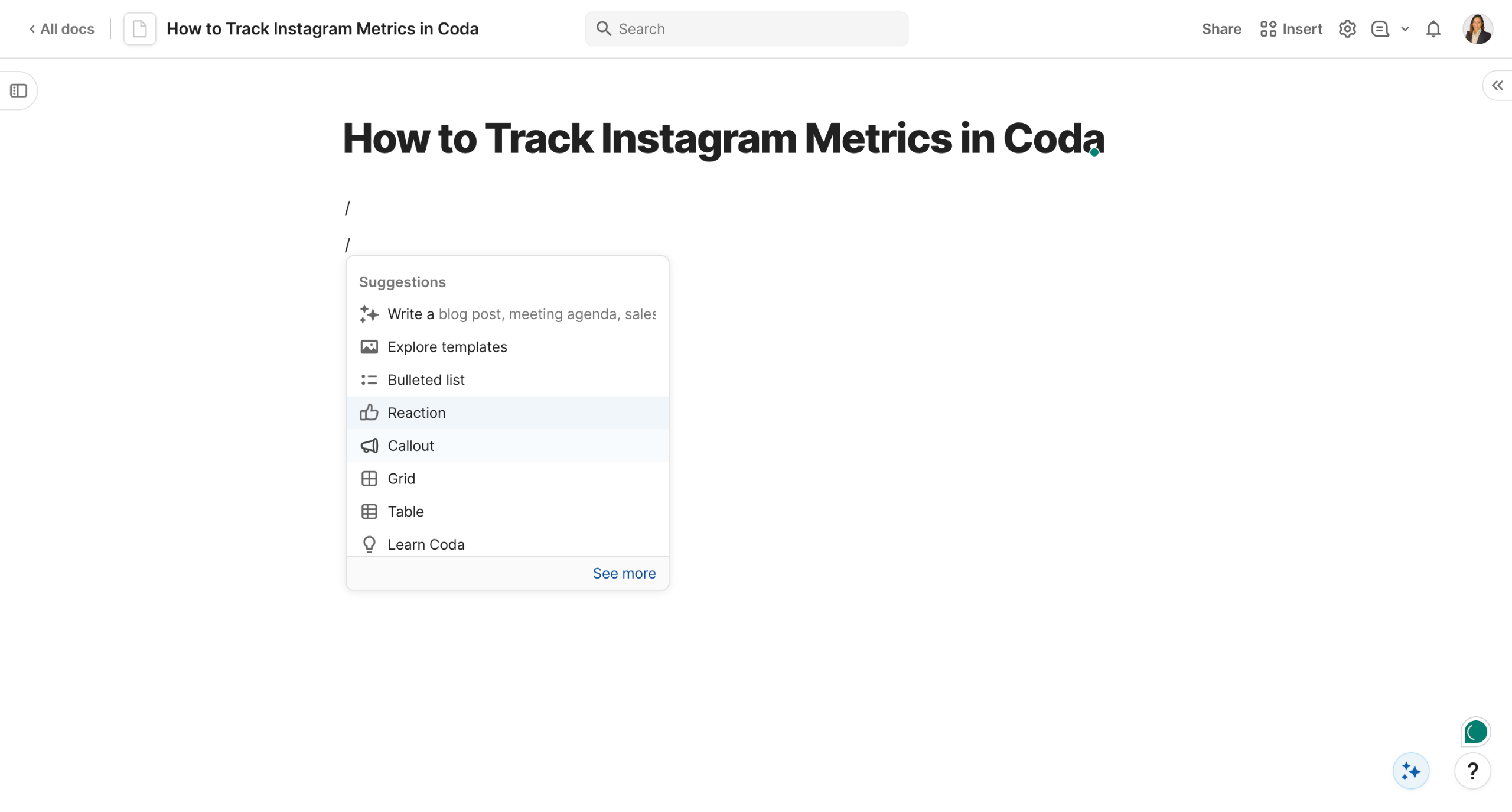Open the doc settings gear icon
This screenshot has width=1512, height=812.
tap(1347, 29)
